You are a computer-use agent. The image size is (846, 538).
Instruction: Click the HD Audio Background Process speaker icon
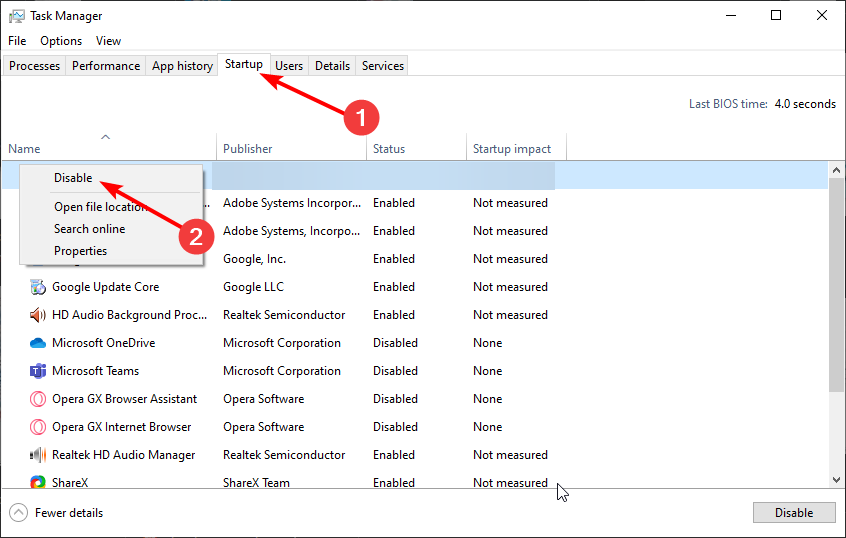tap(38, 315)
